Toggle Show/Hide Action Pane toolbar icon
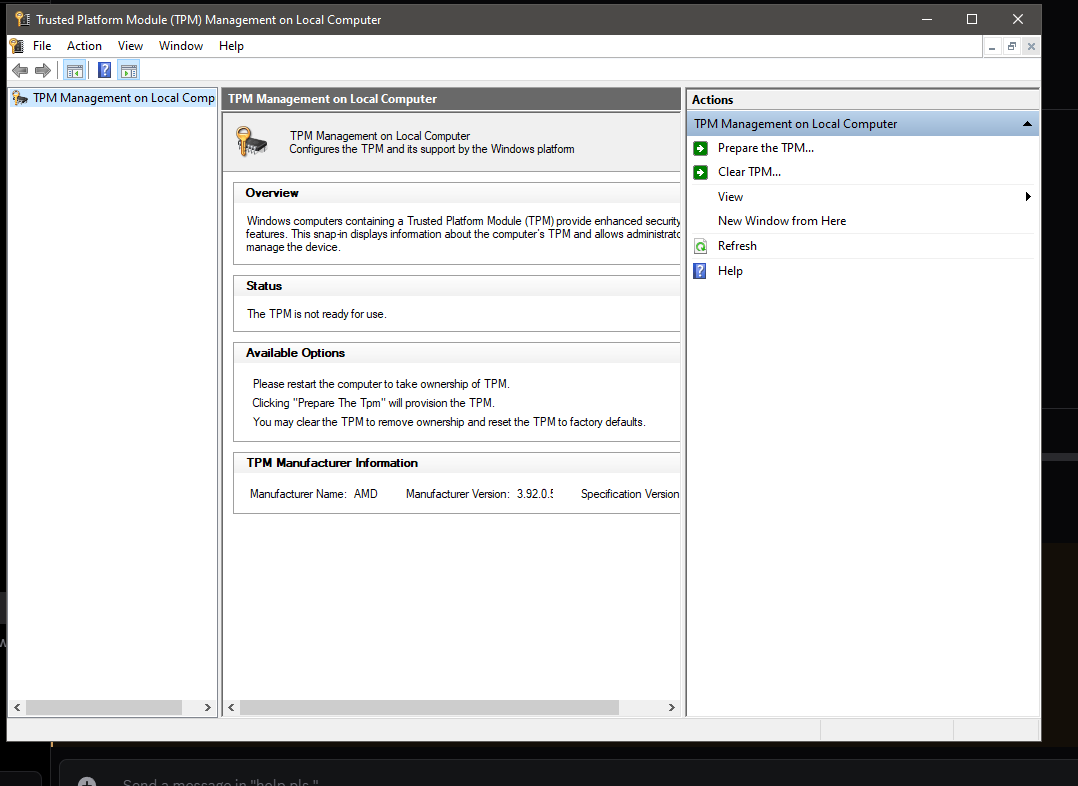1078x786 pixels. (129, 70)
